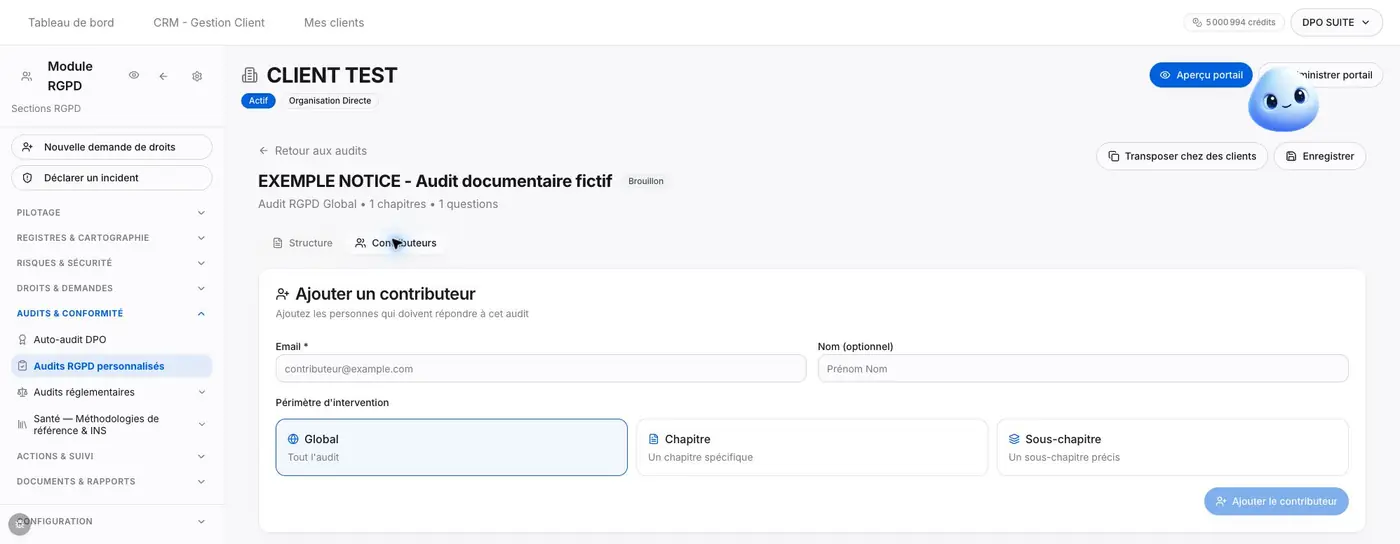Viewport: 1400px width, 544px height.
Task: Click the building icon next to CLIENT TEST
Action: coord(250,75)
